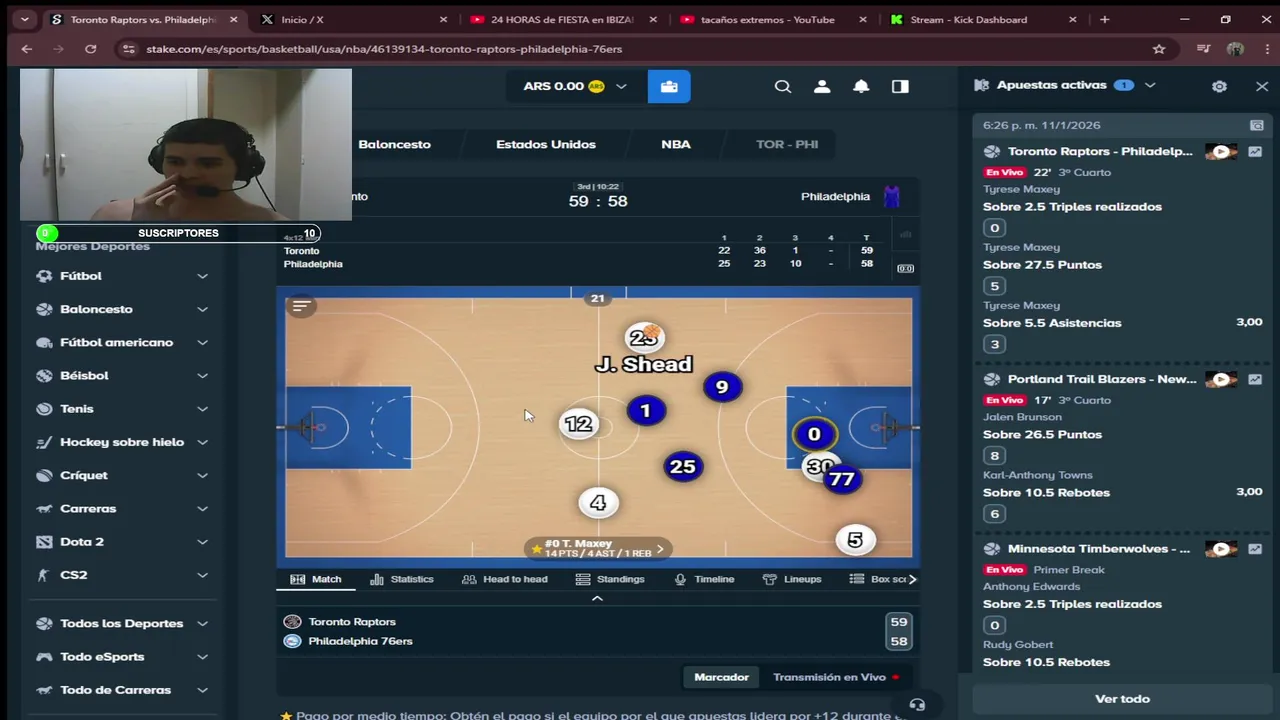
Task: Open a new Chrome tab
Action: tap(1104, 19)
